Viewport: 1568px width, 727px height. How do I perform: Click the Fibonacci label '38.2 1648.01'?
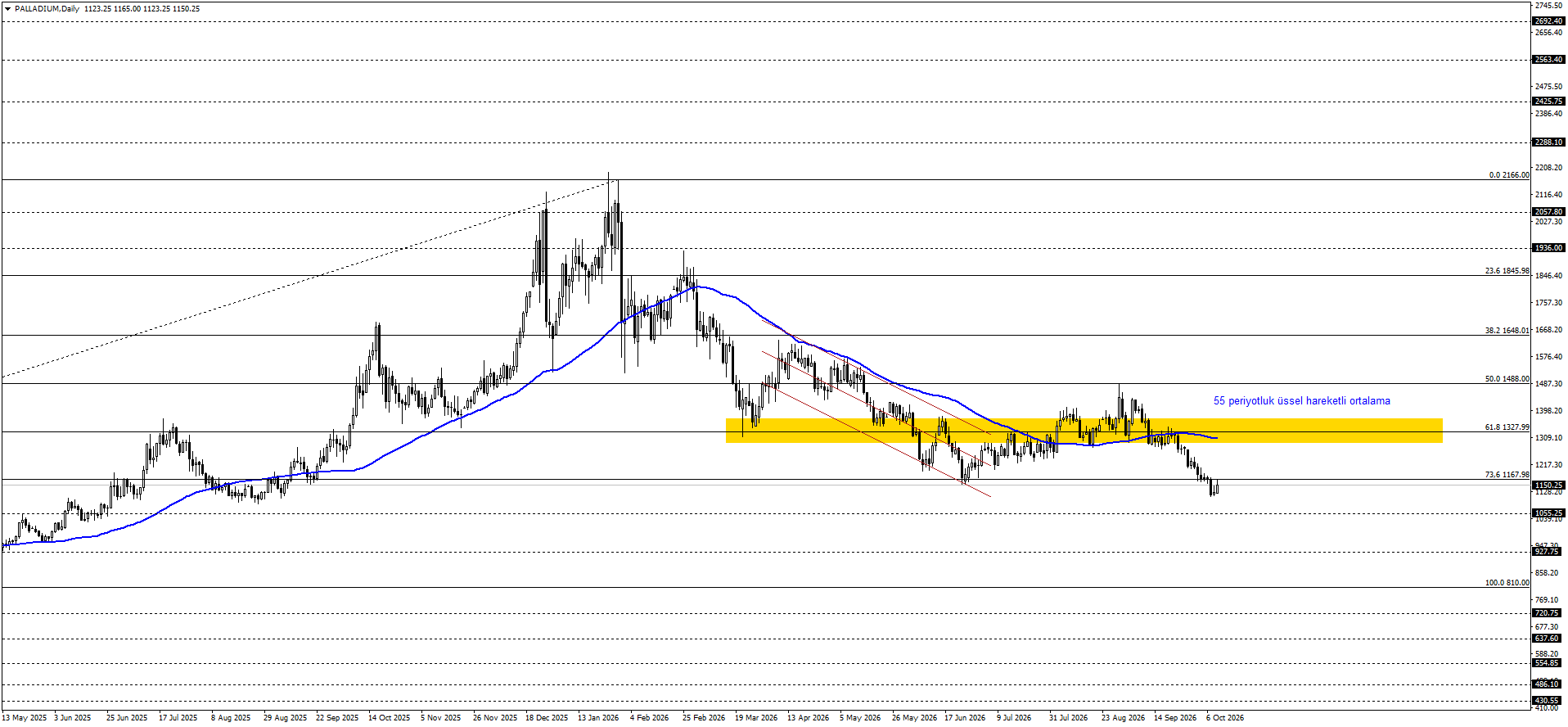1507,331
